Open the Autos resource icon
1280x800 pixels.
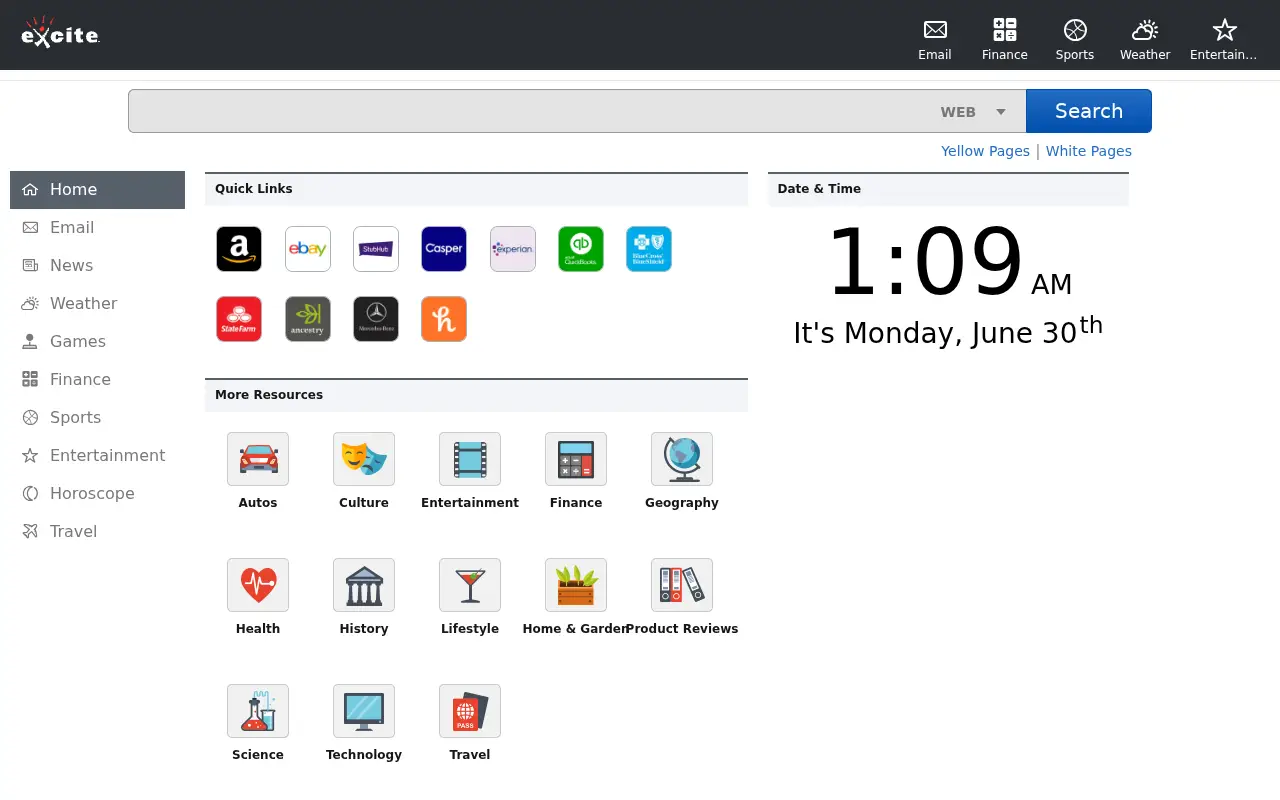click(258, 459)
